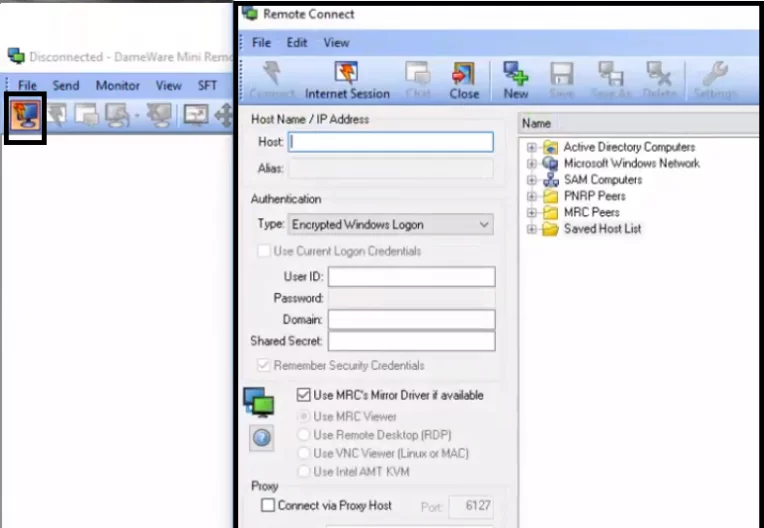Screen dimensions: 764x528
Task: Click the chat window icon in the DameWare main toolbar
Action: click(87, 116)
